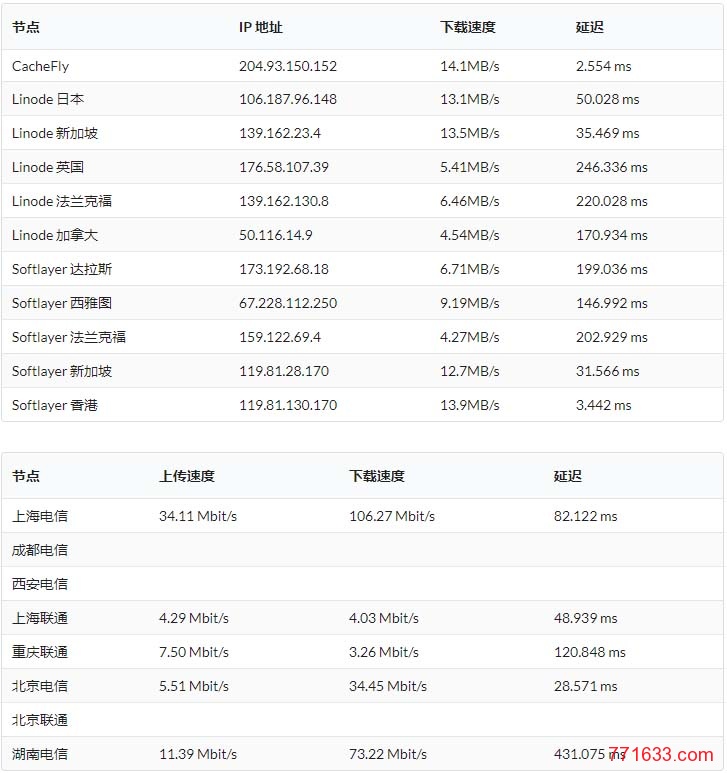Click the 上传速度 column header

click(x=187, y=476)
